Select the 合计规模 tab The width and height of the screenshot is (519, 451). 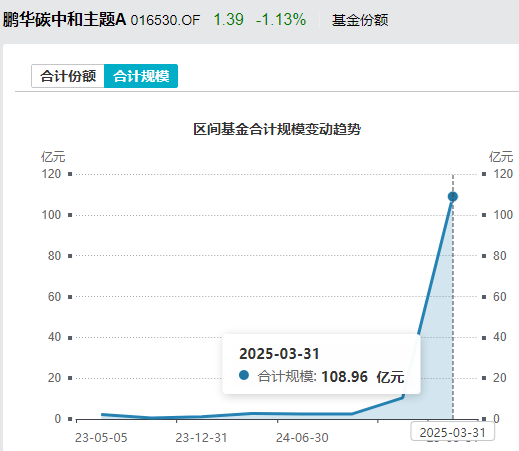[x=141, y=76]
